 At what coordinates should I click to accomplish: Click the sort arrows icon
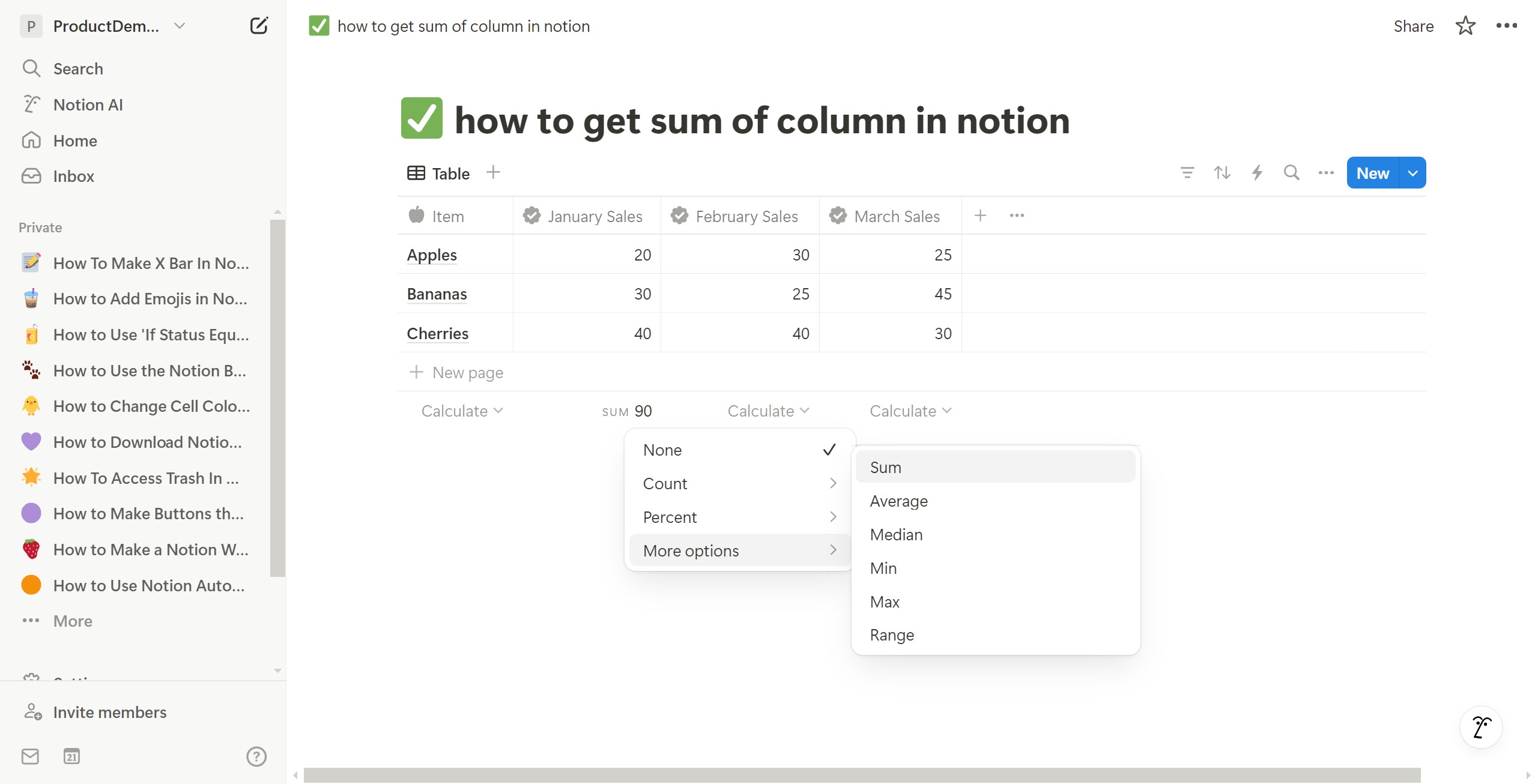pyautogui.click(x=1222, y=173)
